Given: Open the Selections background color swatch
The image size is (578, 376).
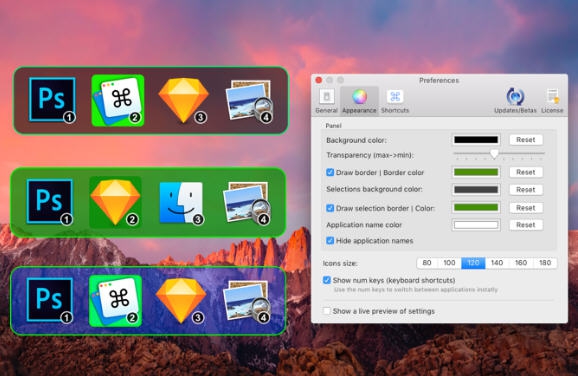Looking at the screenshot, I should pos(476,189).
